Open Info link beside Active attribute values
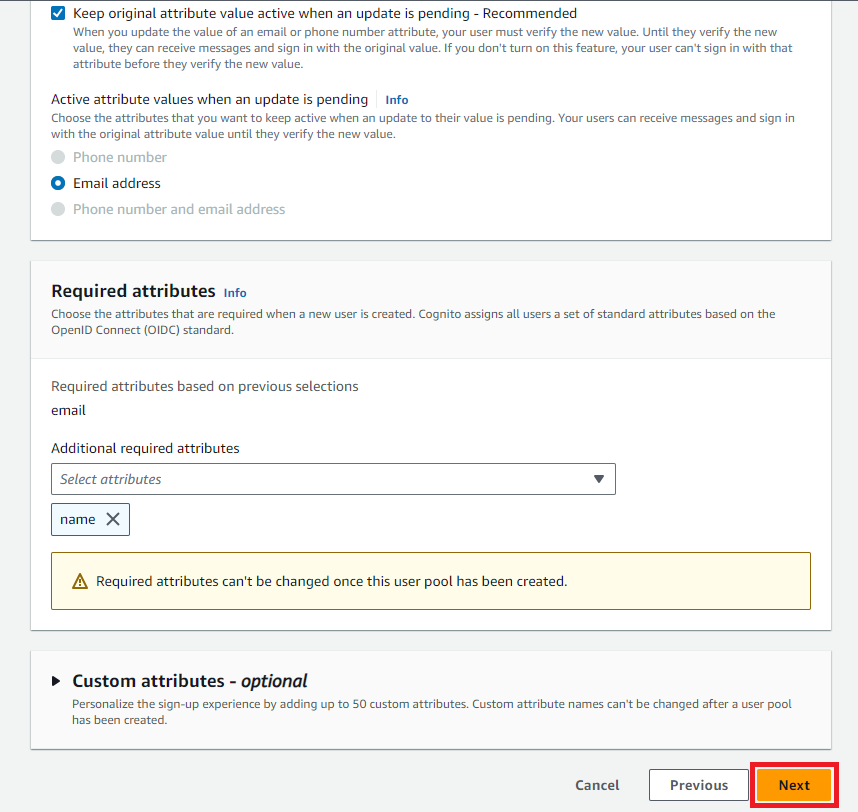The image size is (858, 812). (x=396, y=99)
